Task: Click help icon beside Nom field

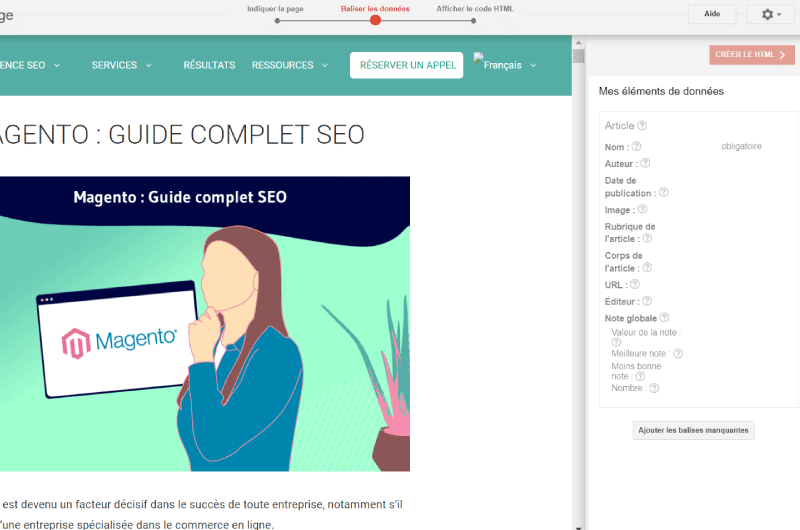Action: [636, 146]
